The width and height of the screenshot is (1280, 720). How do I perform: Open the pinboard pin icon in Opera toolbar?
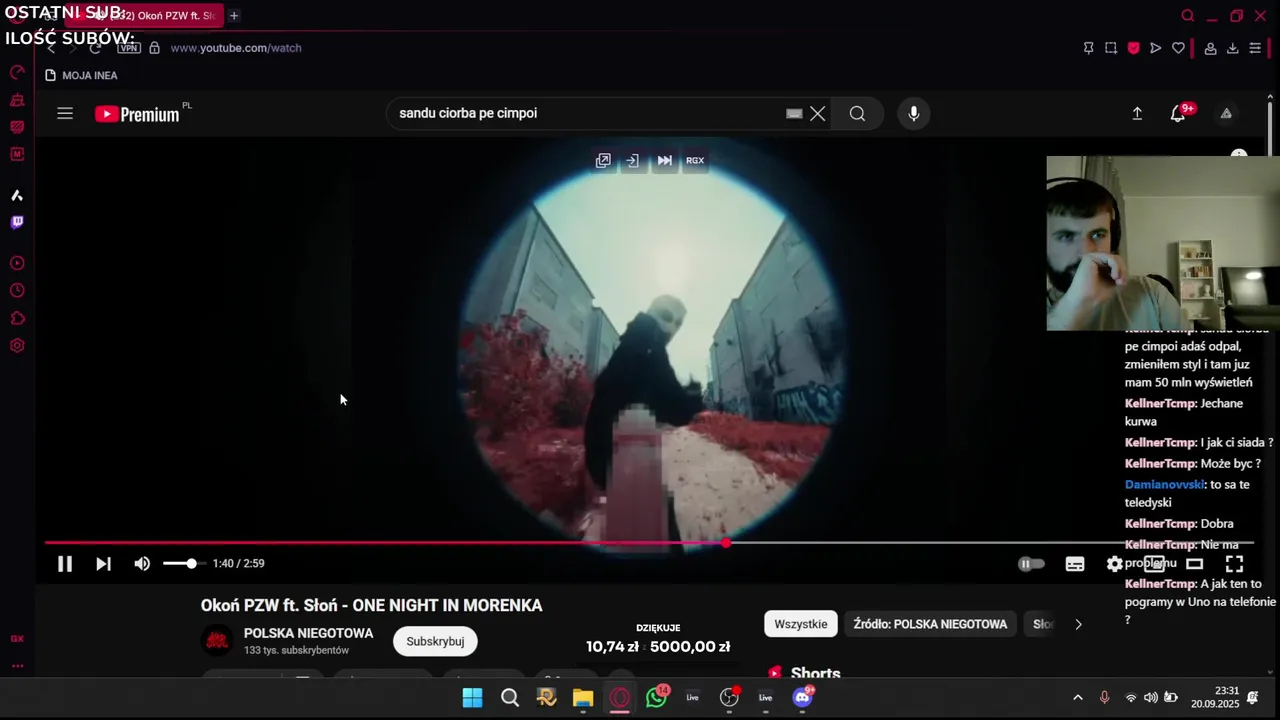coord(1089,48)
